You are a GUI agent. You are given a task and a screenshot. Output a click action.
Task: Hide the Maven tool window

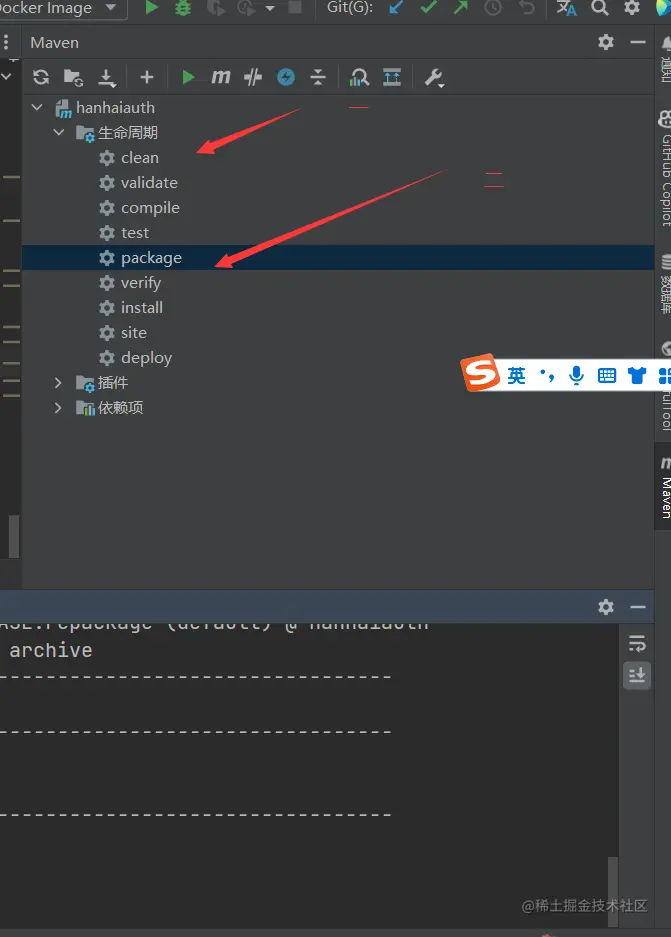click(638, 42)
